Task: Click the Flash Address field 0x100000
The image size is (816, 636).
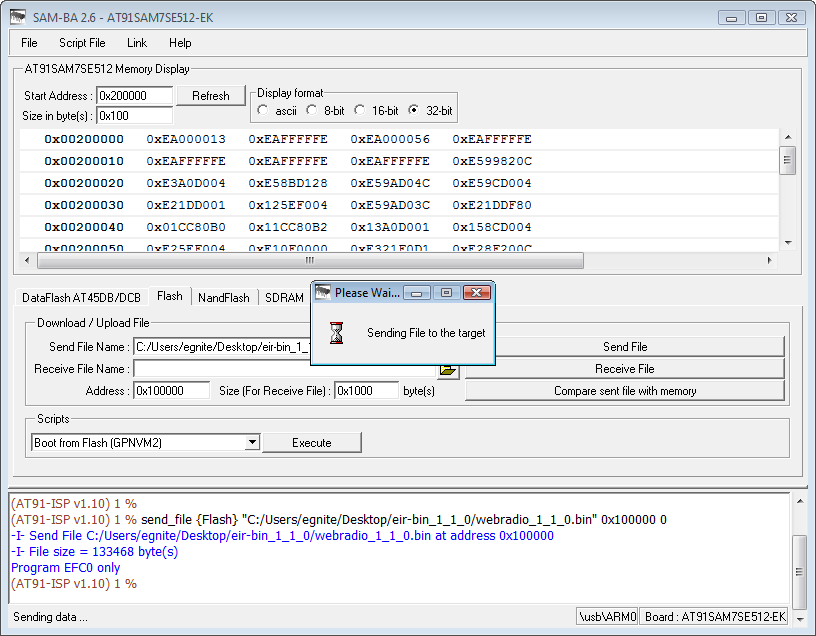Action: (172, 391)
